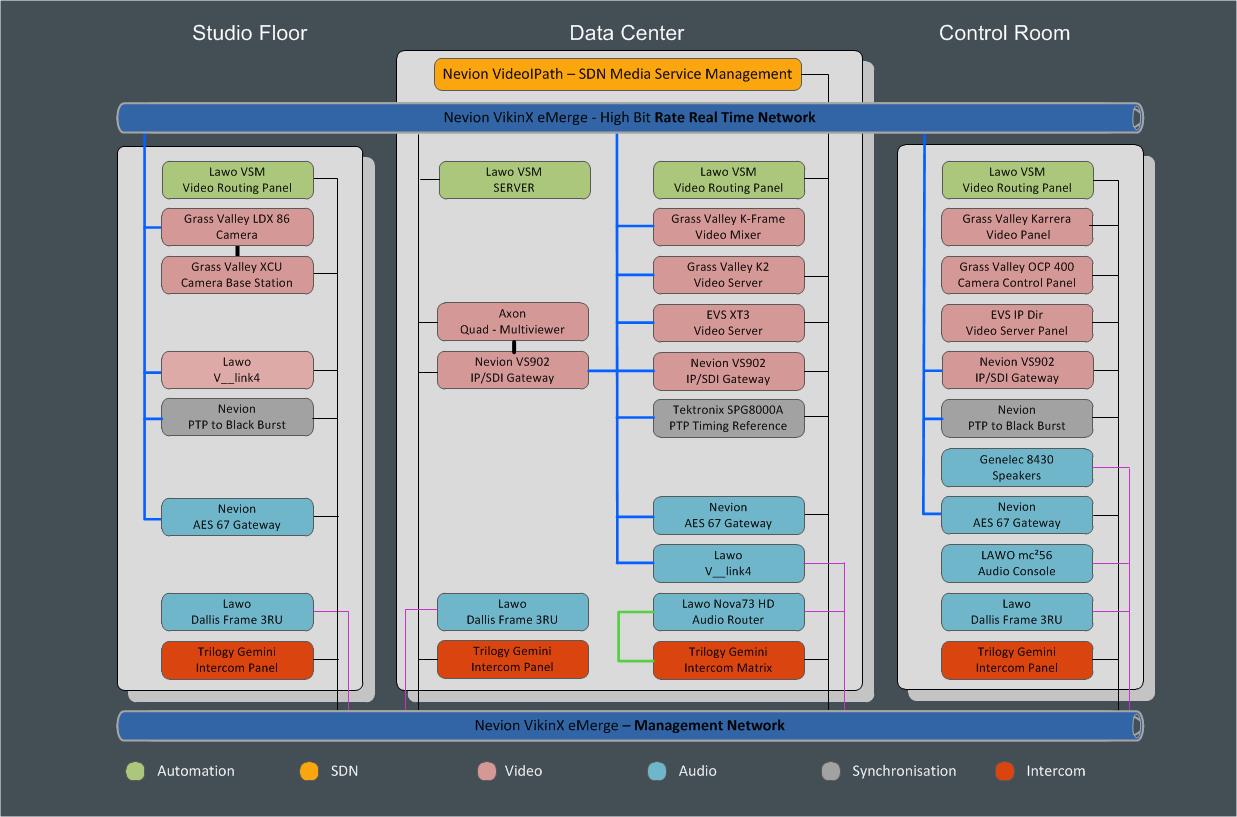Select Studio Floor Lawo VSM Video Routing Panel
1237x817 pixels.
coord(237,180)
